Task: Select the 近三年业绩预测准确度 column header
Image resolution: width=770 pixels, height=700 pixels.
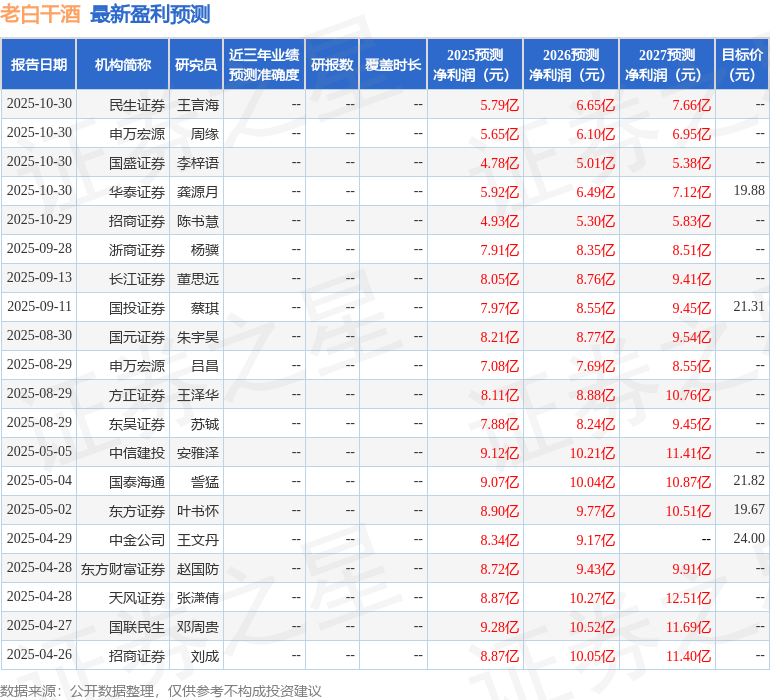Action: (x=264, y=65)
